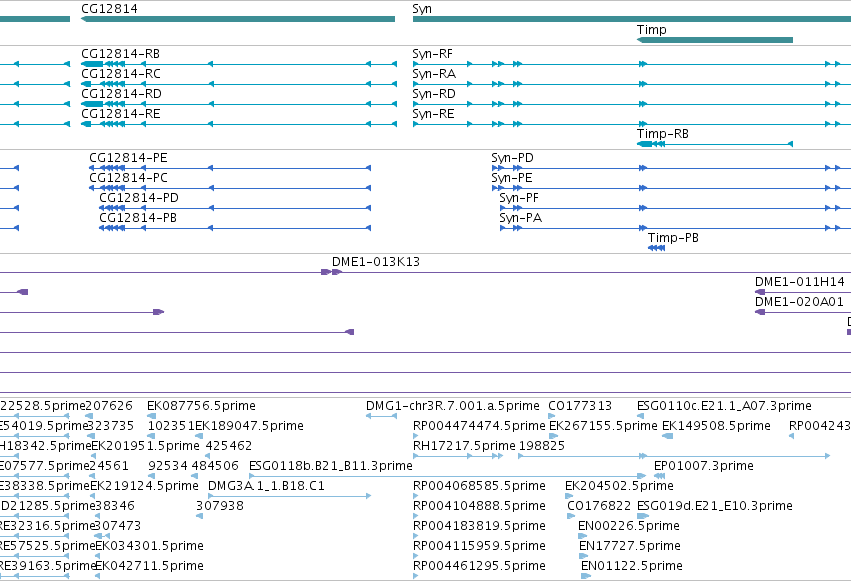Click the EK042711.5prime label
The height and width of the screenshot is (581, 851).
[149, 566]
